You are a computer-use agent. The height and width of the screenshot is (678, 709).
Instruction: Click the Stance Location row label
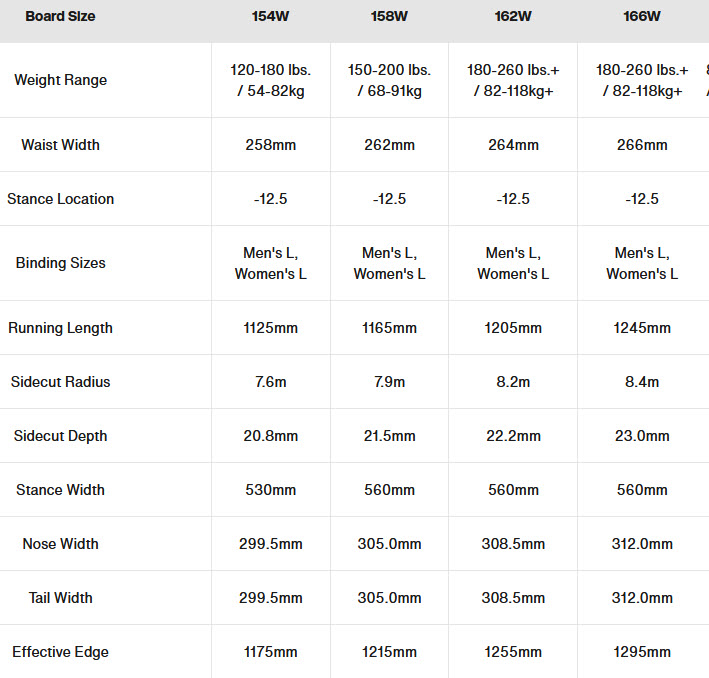[x=61, y=199]
